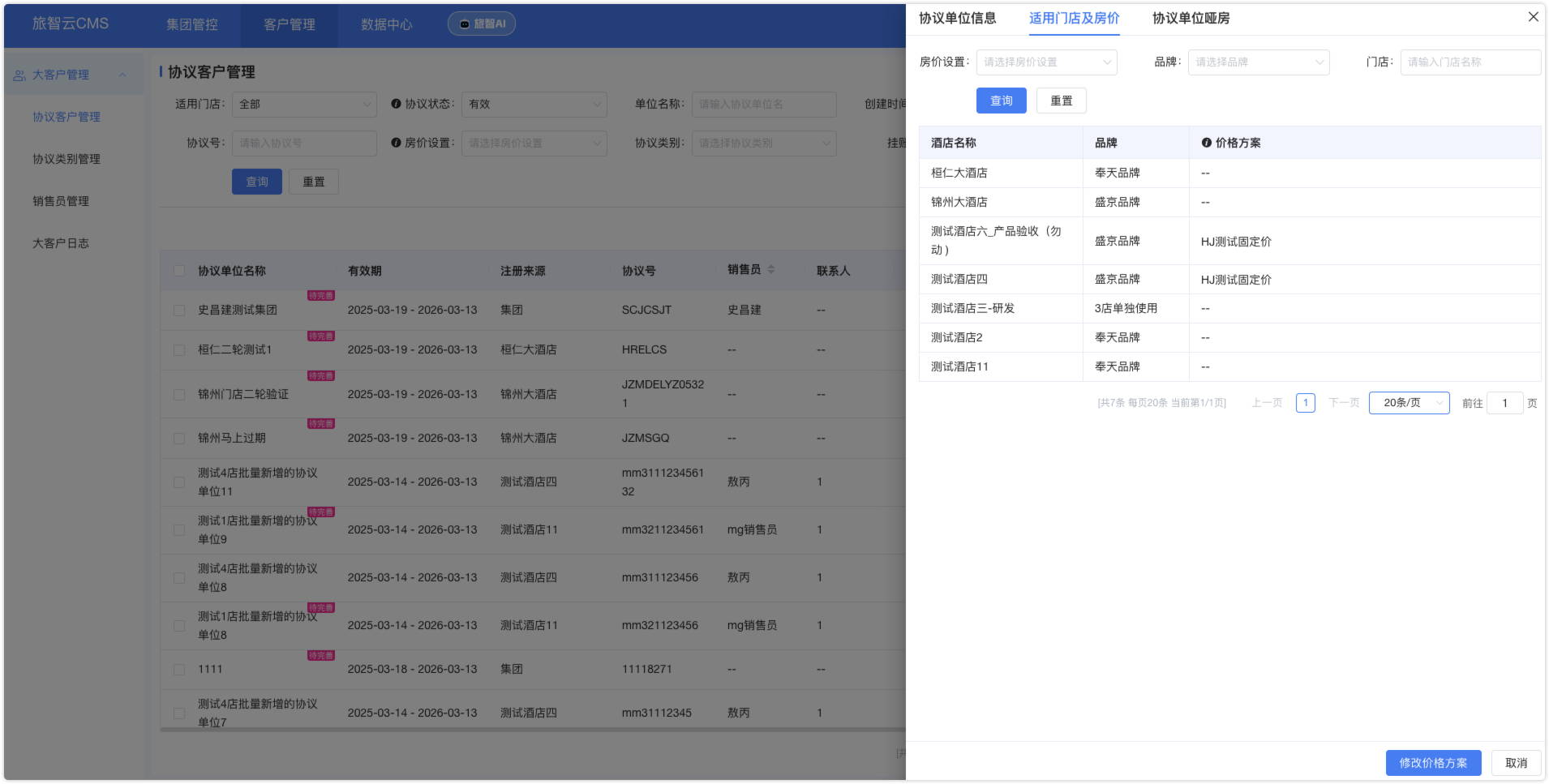Select hotel row 桓仁大酒店
This screenshot has width=1549, height=784.
pos(1229,173)
